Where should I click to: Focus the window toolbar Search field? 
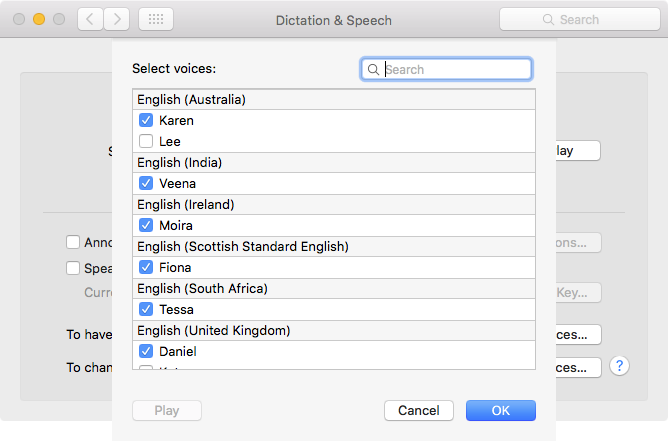[x=579, y=20]
